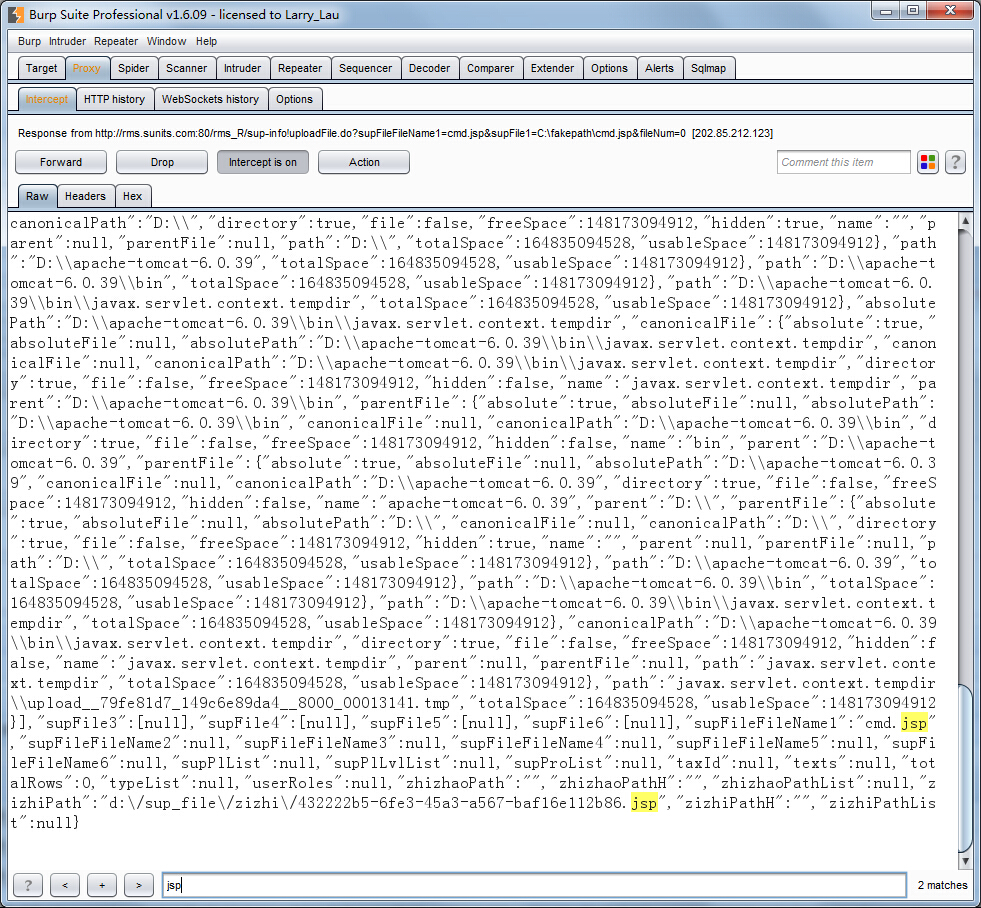The height and width of the screenshot is (908, 981).
Task: Open the Scanner tab
Action: tap(186, 68)
